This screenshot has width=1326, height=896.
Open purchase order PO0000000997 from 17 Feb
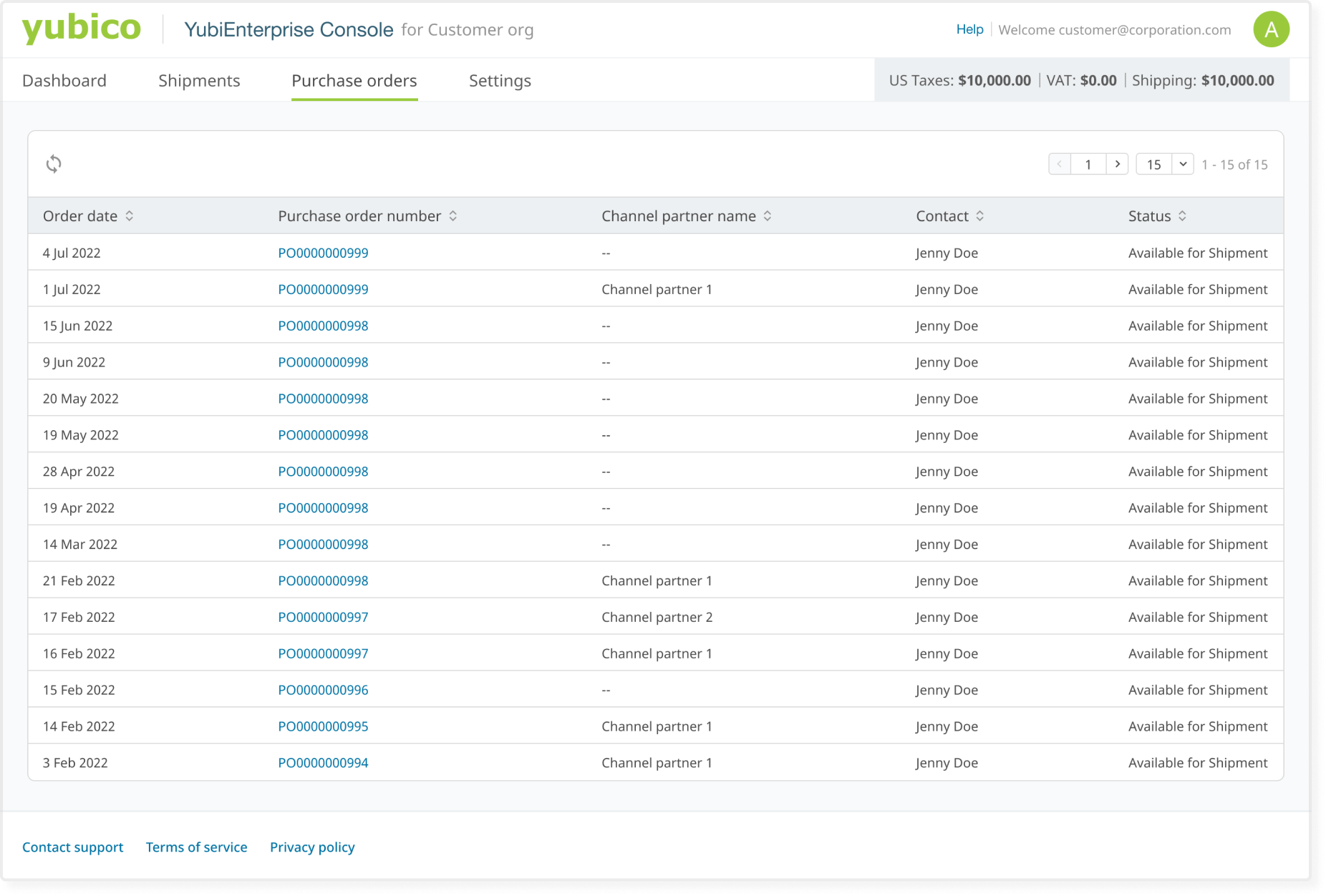(x=323, y=616)
